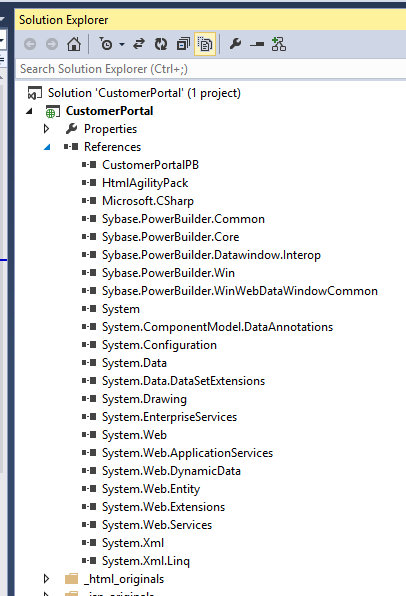Open the dropdown arrow next to clock icon
The image size is (406, 596).
click(x=122, y=44)
